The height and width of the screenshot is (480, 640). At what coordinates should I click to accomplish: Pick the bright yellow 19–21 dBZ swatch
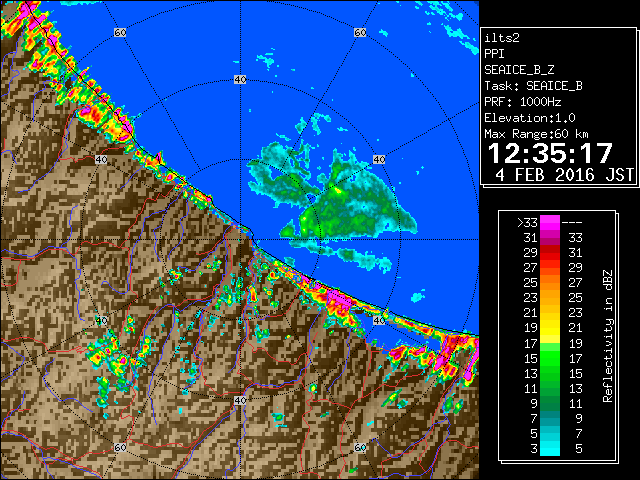click(x=550, y=328)
